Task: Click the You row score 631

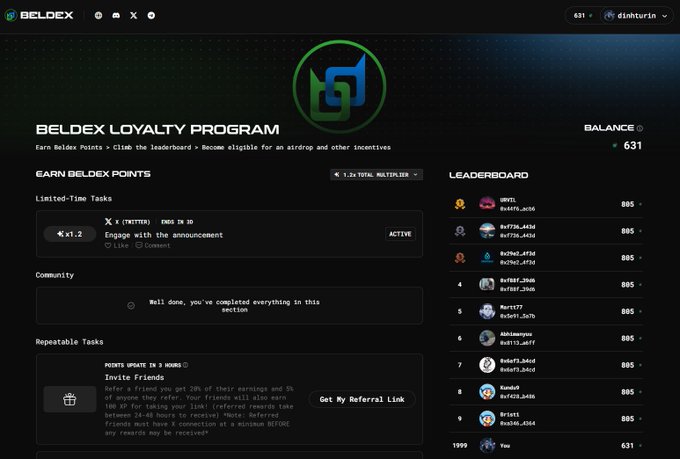Action: (627, 446)
